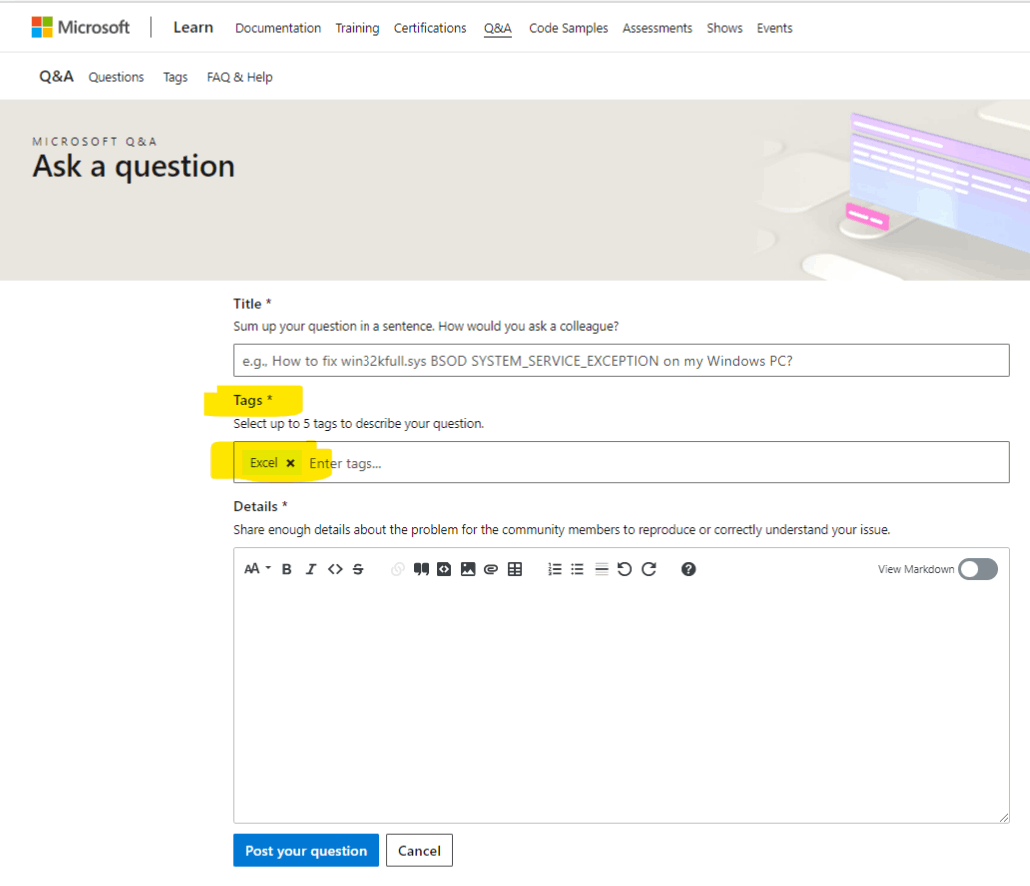Click the Learn link
Image resolution: width=1030 pixels, height=886 pixels.
point(193,28)
